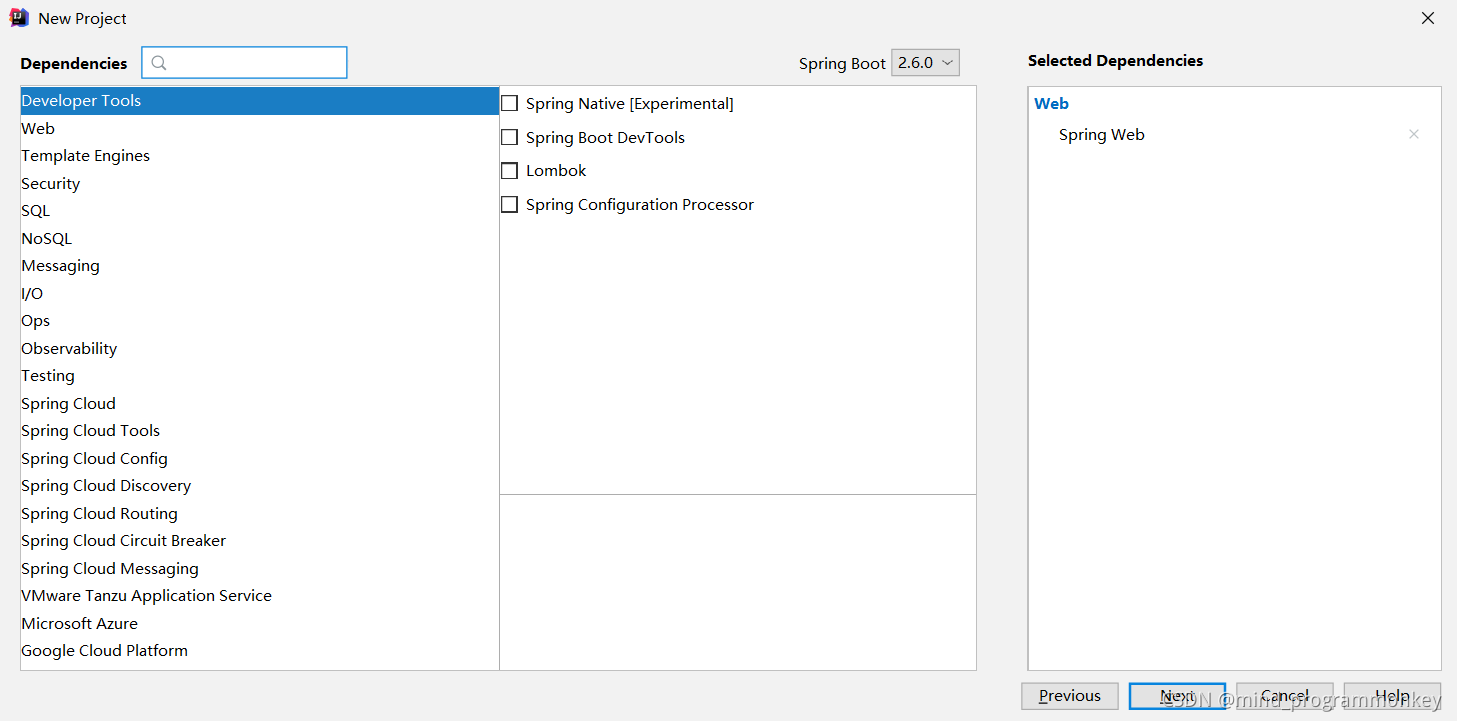Viewport: 1457px width, 721px height.
Task: Choose the Security category
Action: (x=260, y=183)
